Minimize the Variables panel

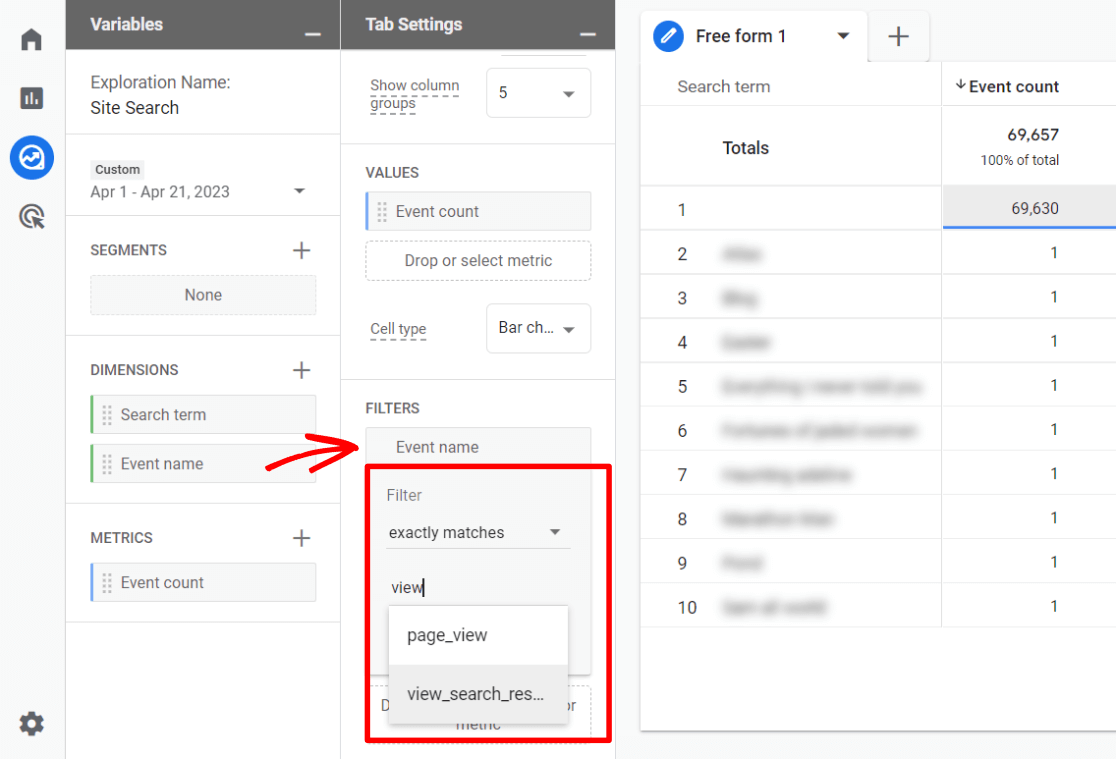click(313, 34)
